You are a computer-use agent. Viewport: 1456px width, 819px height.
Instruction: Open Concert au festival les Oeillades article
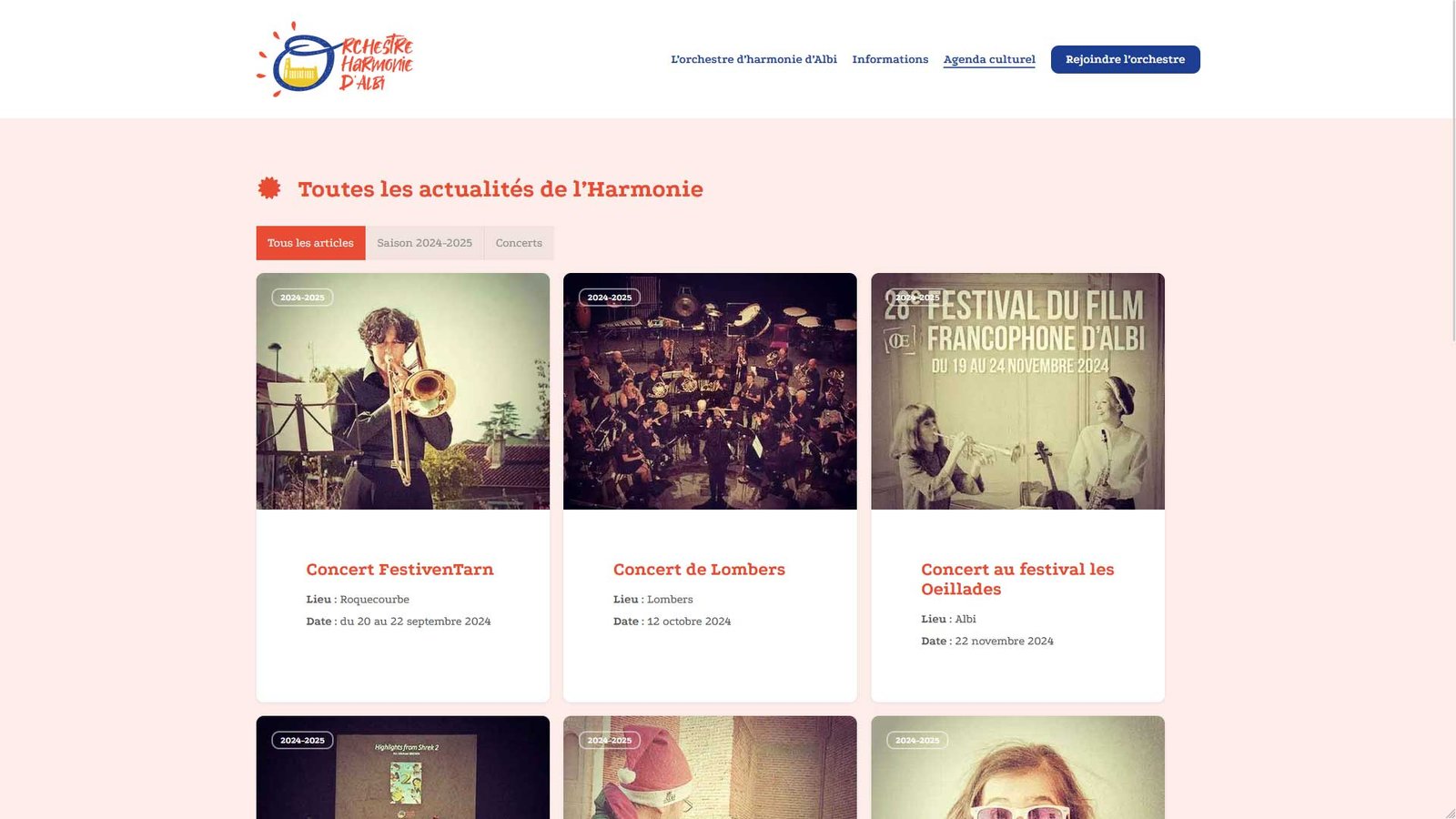coord(1017,579)
